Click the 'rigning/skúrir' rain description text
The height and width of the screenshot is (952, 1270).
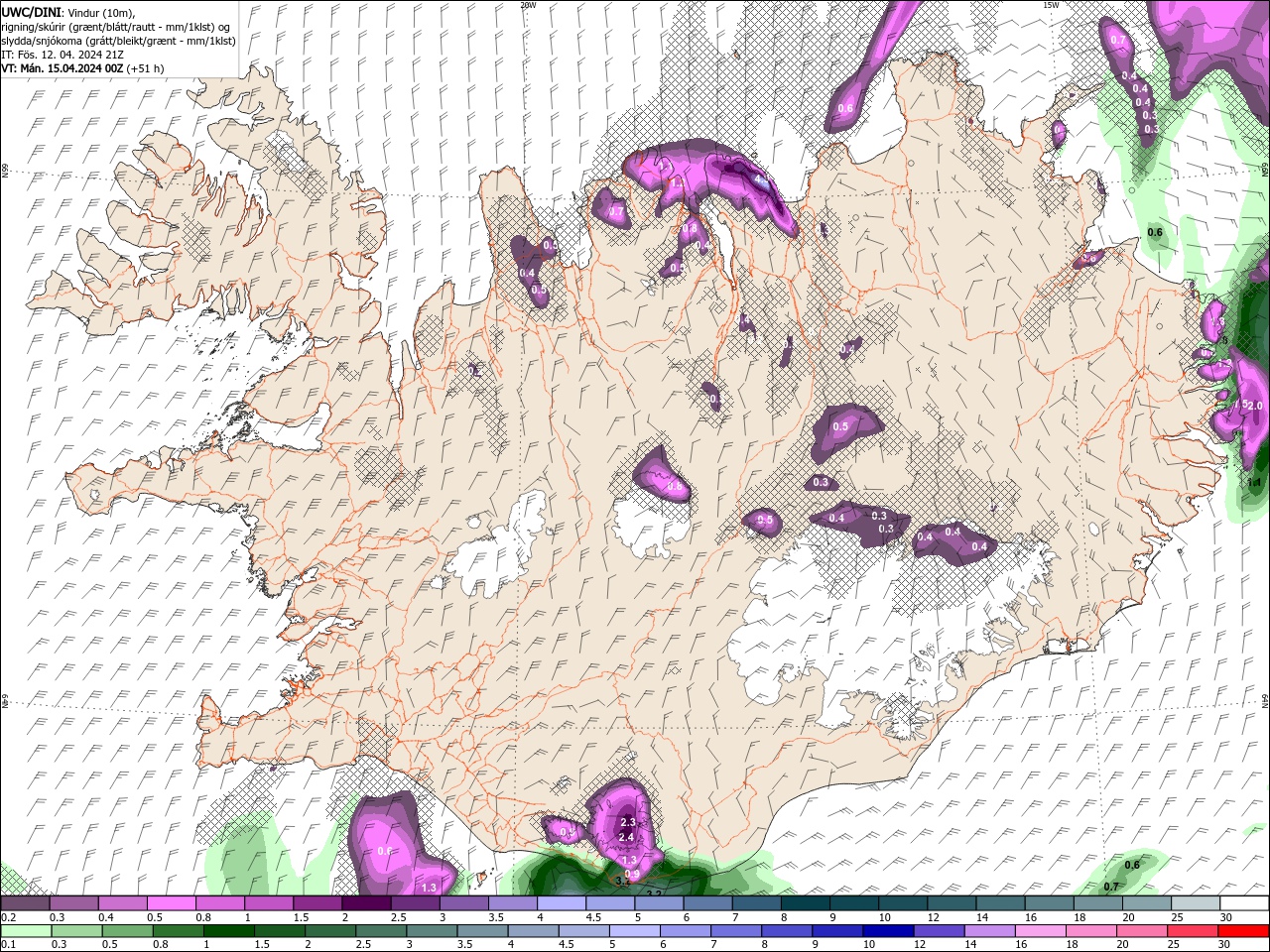tap(34, 26)
